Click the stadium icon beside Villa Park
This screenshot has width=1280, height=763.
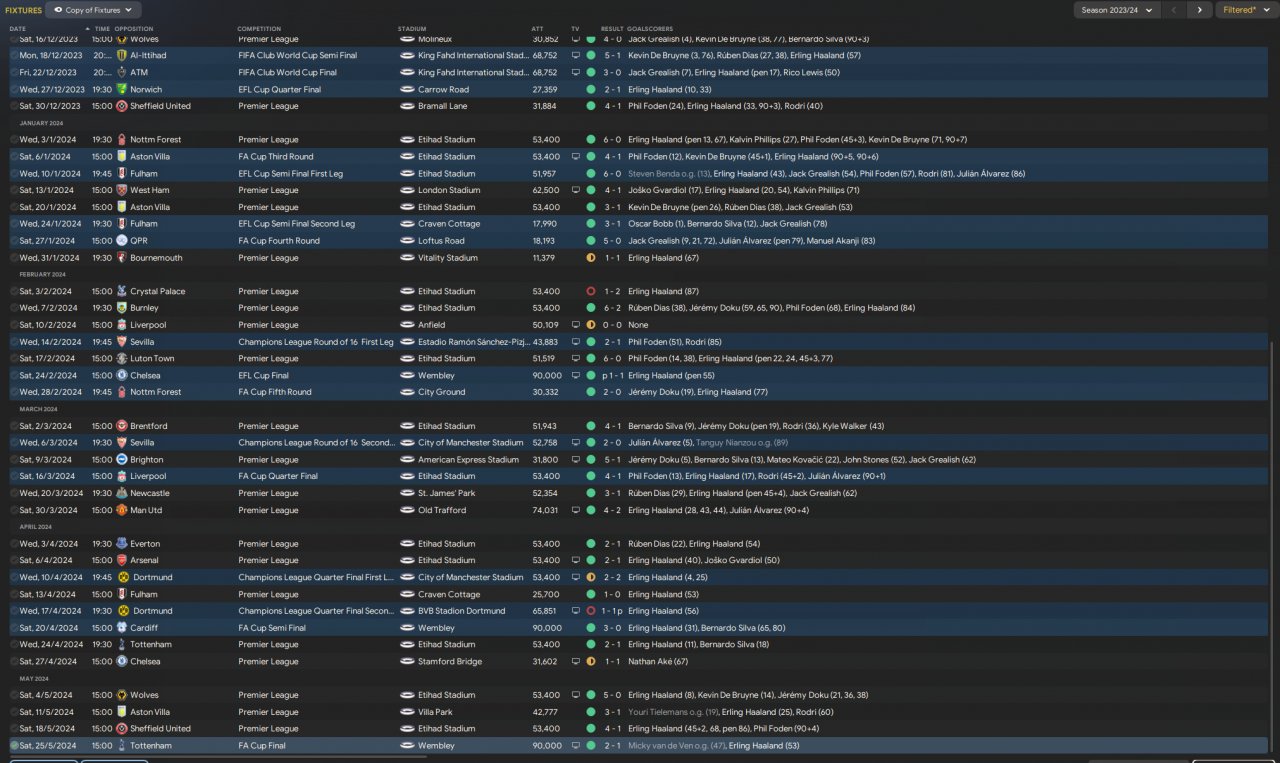pos(407,712)
